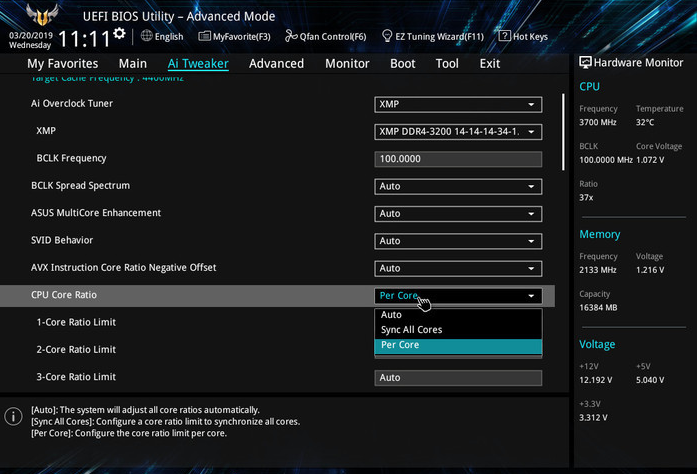Click the BCLK Frequency input field
This screenshot has height=474, width=698.
tap(458, 159)
